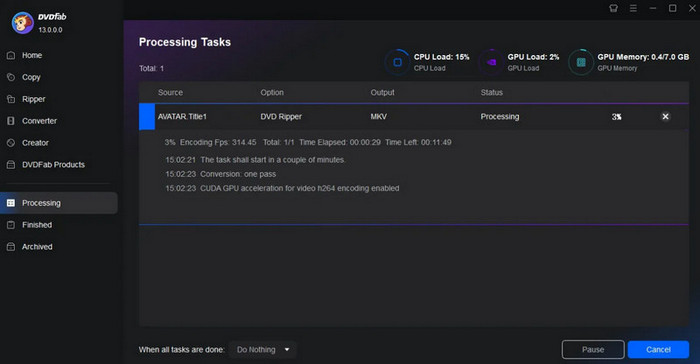The height and width of the screenshot is (364, 700).
Task: Click the CPU Load: 15% reading
Action: coord(442,57)
